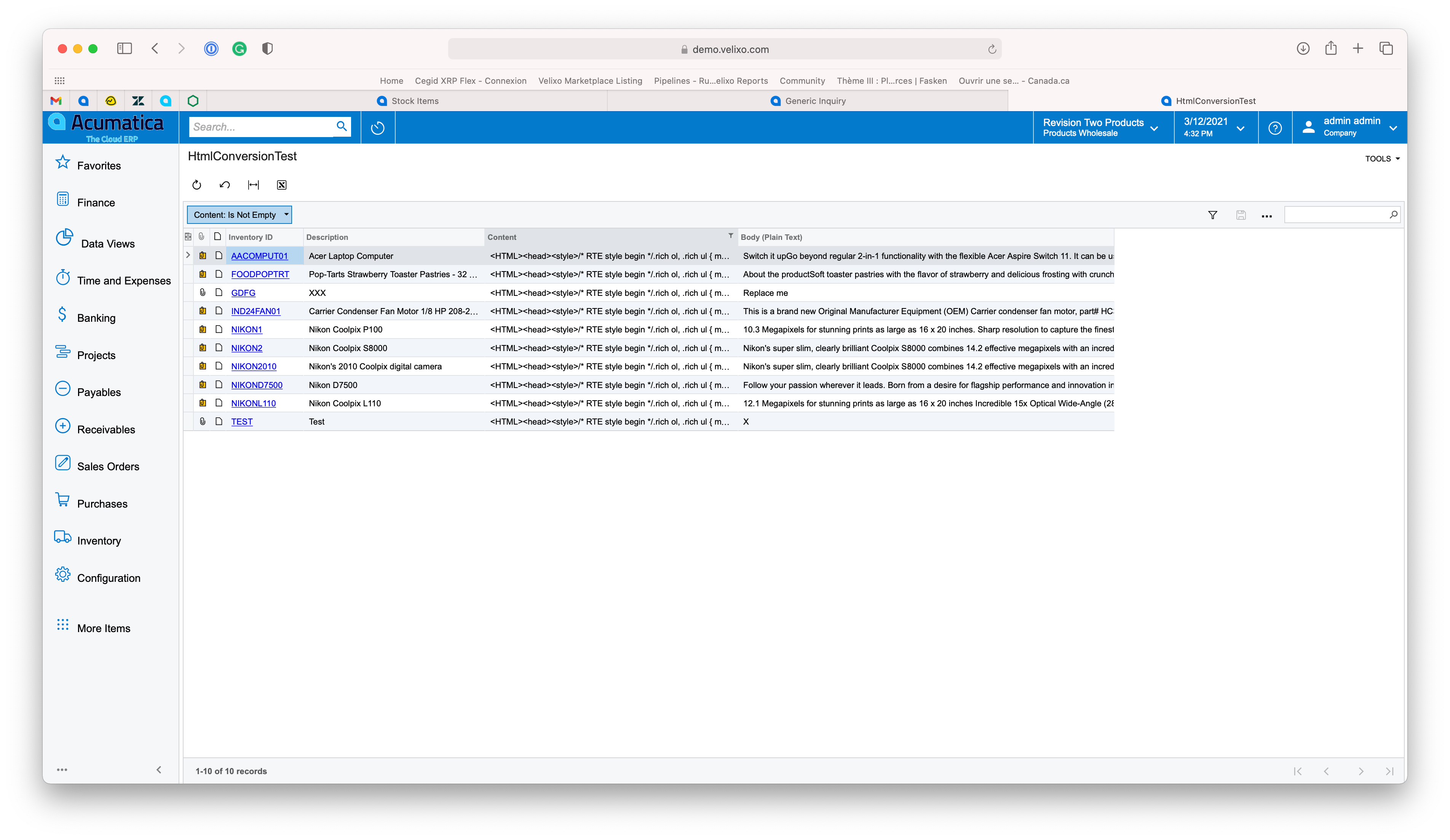Go to the last page of records
The width and height of the screenshot is (1450, 840).
point(1389,771)
